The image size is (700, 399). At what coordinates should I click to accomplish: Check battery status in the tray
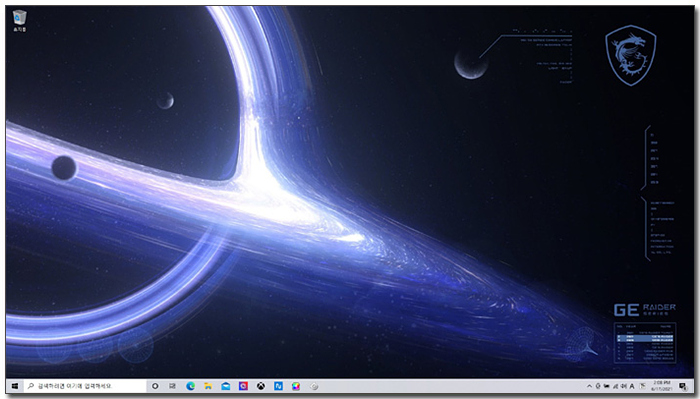coord(606,386)
